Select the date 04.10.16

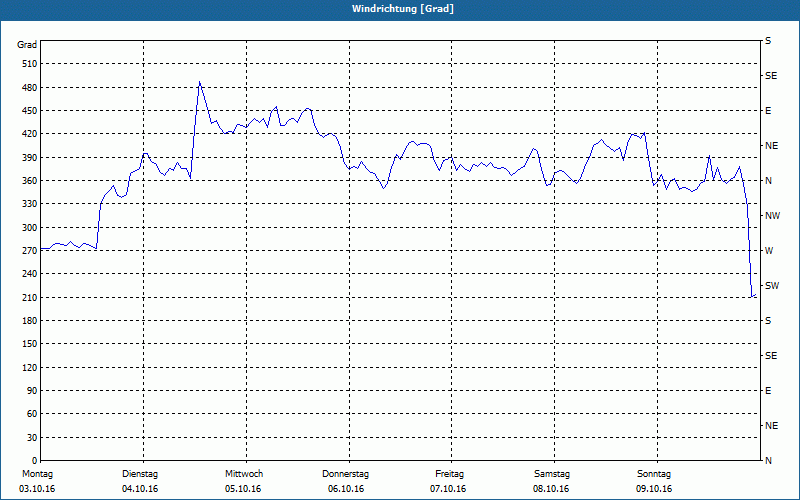pyautogui.click(x=140, y=489)
